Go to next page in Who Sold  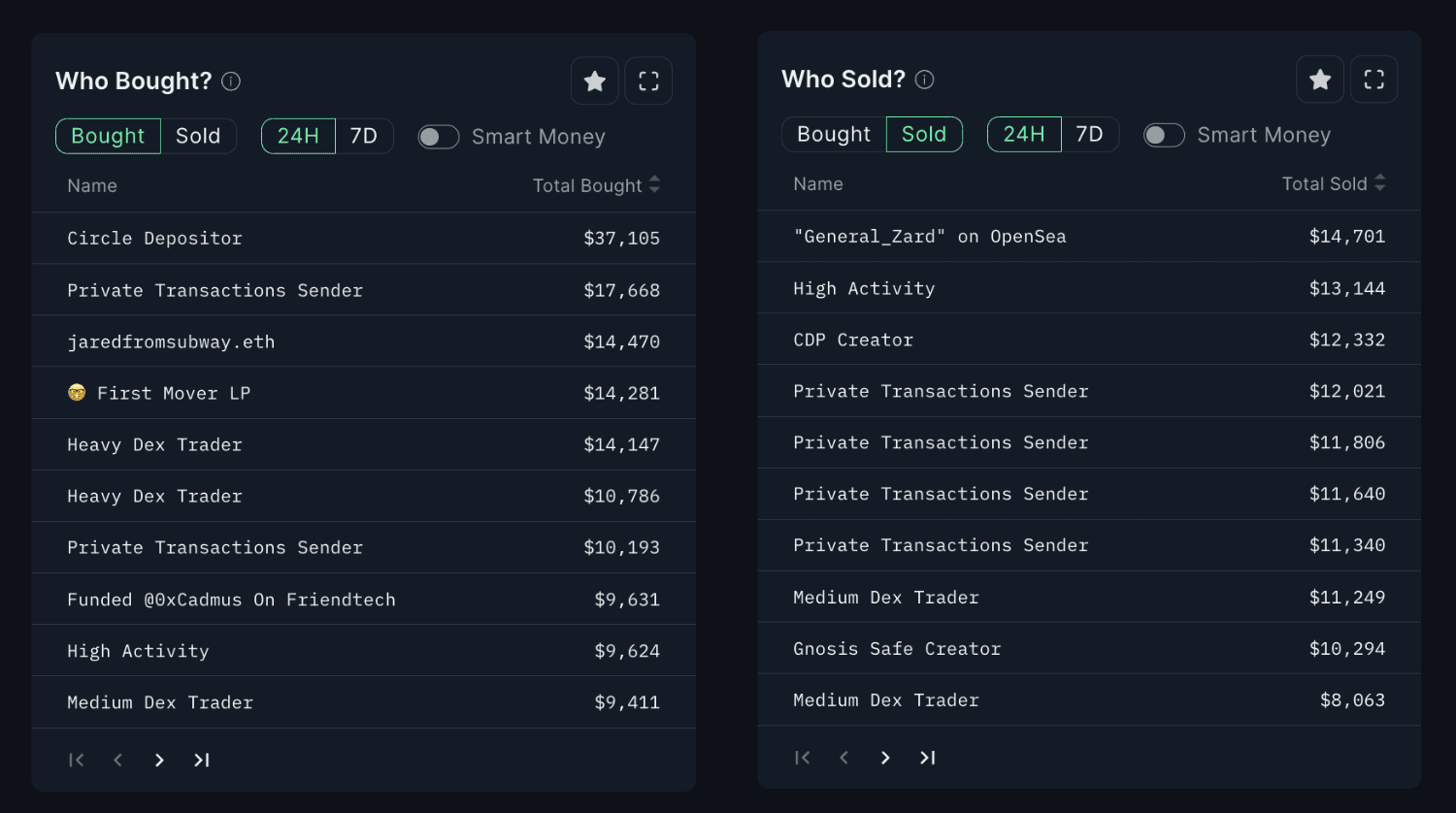point(885,758)
